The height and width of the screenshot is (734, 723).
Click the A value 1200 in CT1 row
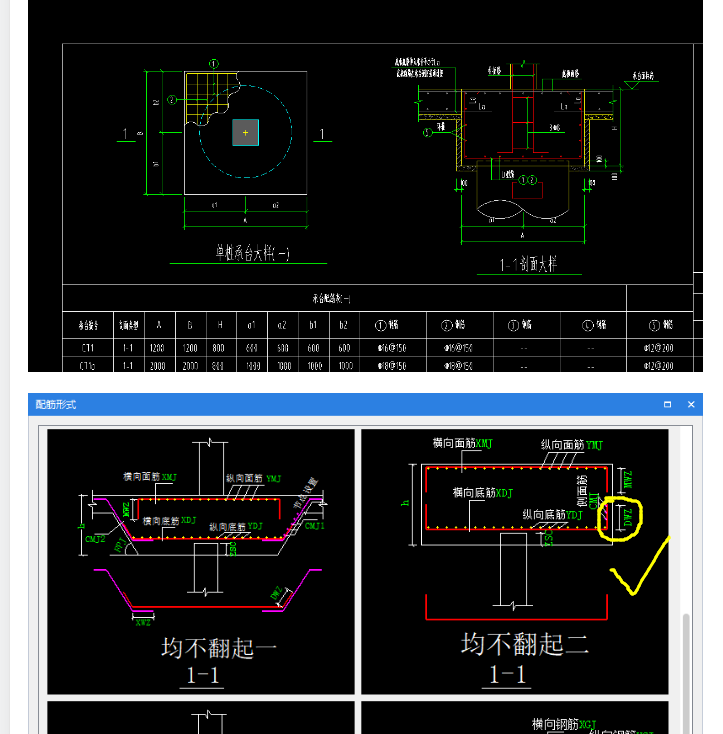coord(157,348)
